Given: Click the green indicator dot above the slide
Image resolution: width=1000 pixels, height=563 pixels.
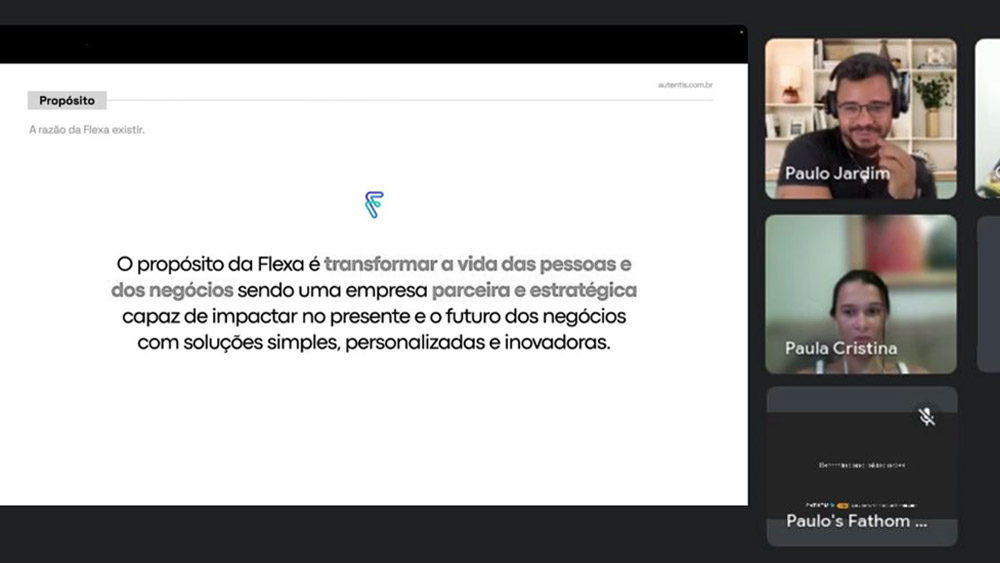Looking at the screenshot, I should coord(741,32).
